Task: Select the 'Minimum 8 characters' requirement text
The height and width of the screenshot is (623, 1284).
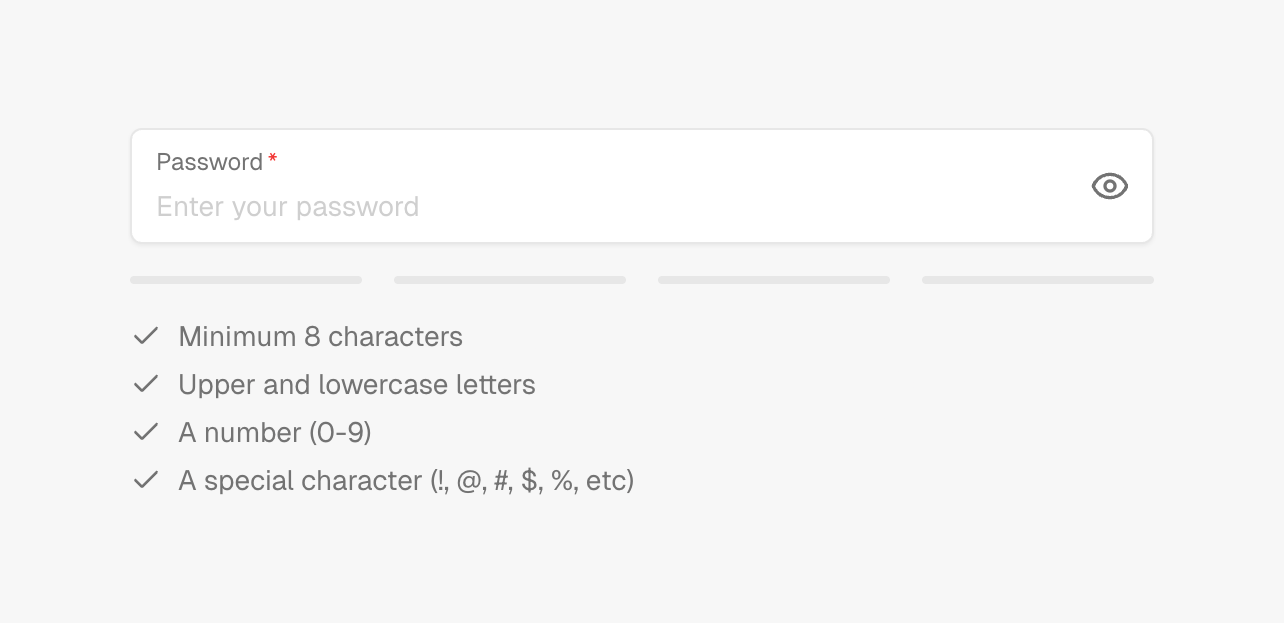Action: (320, 337)
